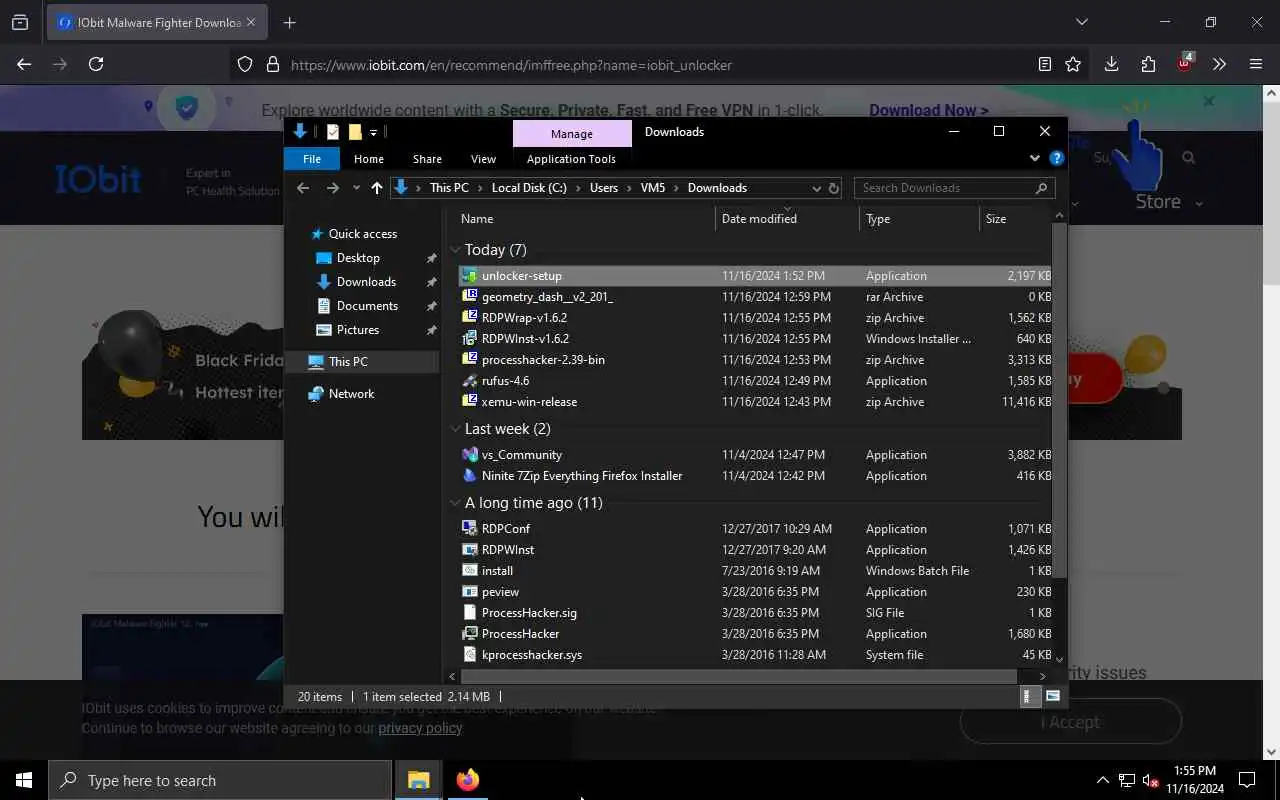Screen dimensions: 1280x800
Task: Show more Firefox toolbar tools
Action: point(1219,64)
